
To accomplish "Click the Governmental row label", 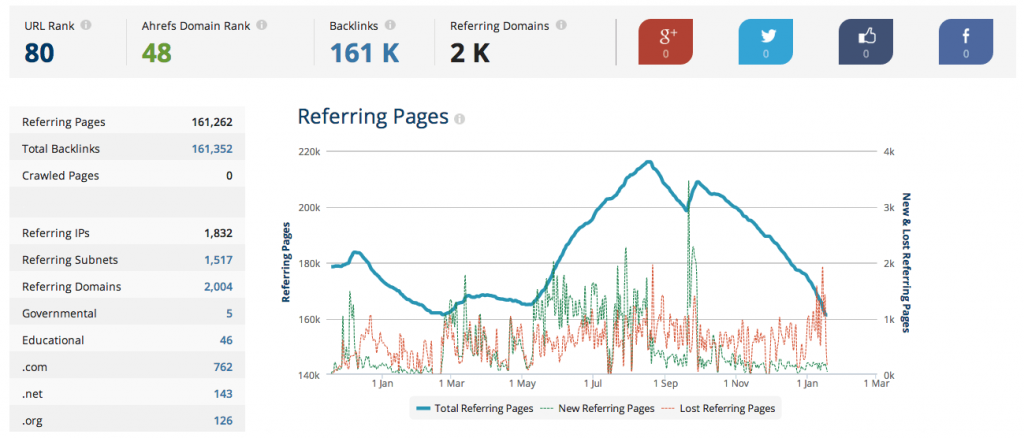I will click(x=59, y=313).
